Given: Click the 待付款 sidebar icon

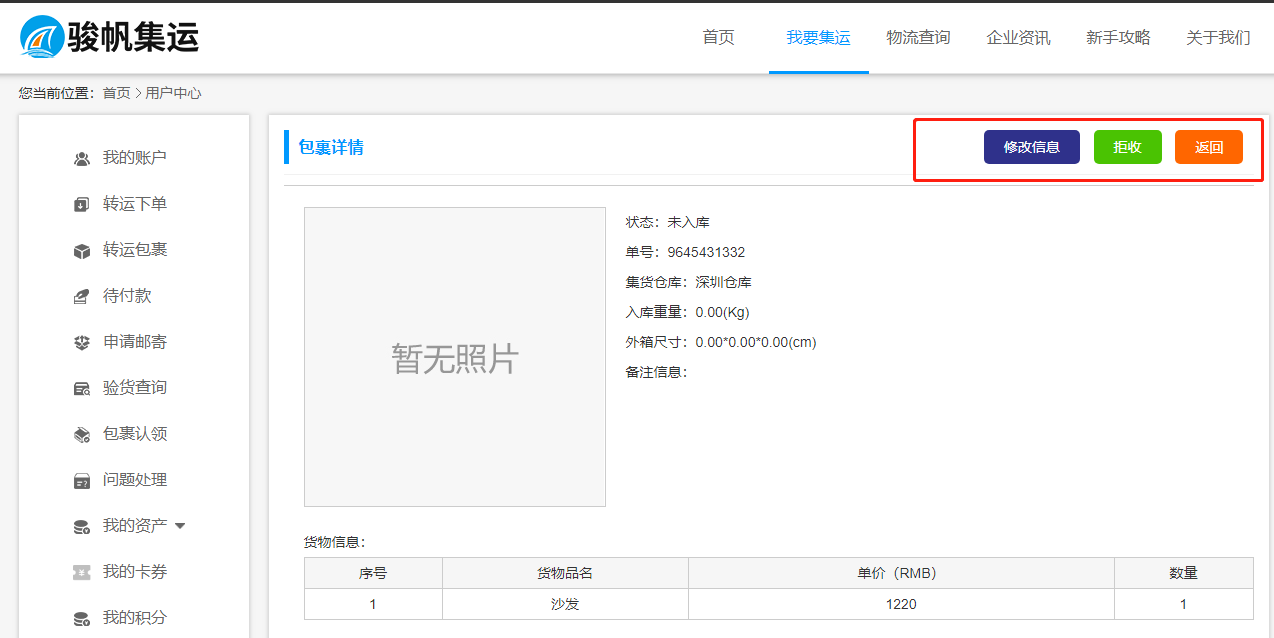Looking at the screenshot, I should click(82, 297).
